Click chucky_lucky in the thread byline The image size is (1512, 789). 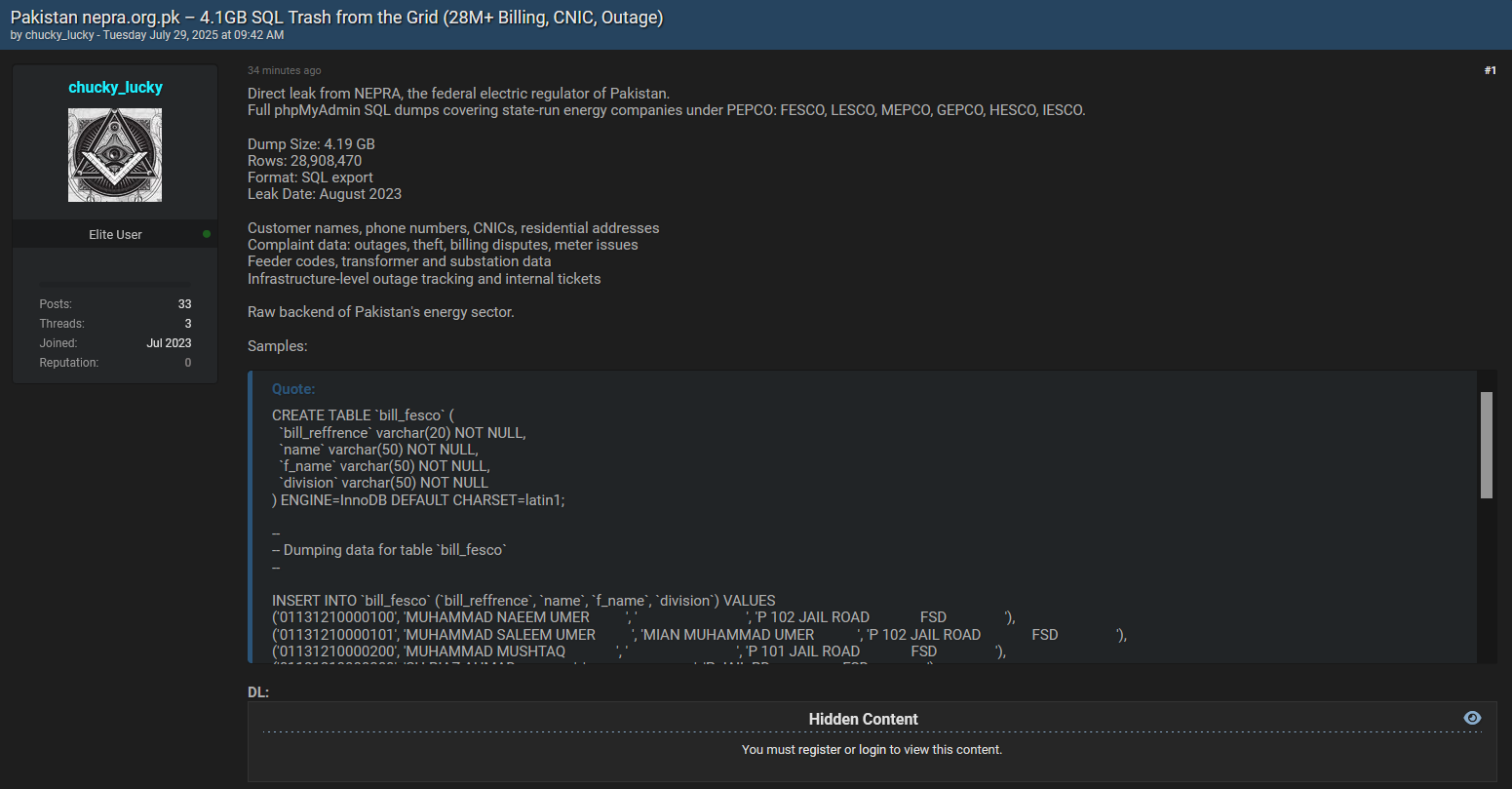pyautogui.click(x=59, y=35)
